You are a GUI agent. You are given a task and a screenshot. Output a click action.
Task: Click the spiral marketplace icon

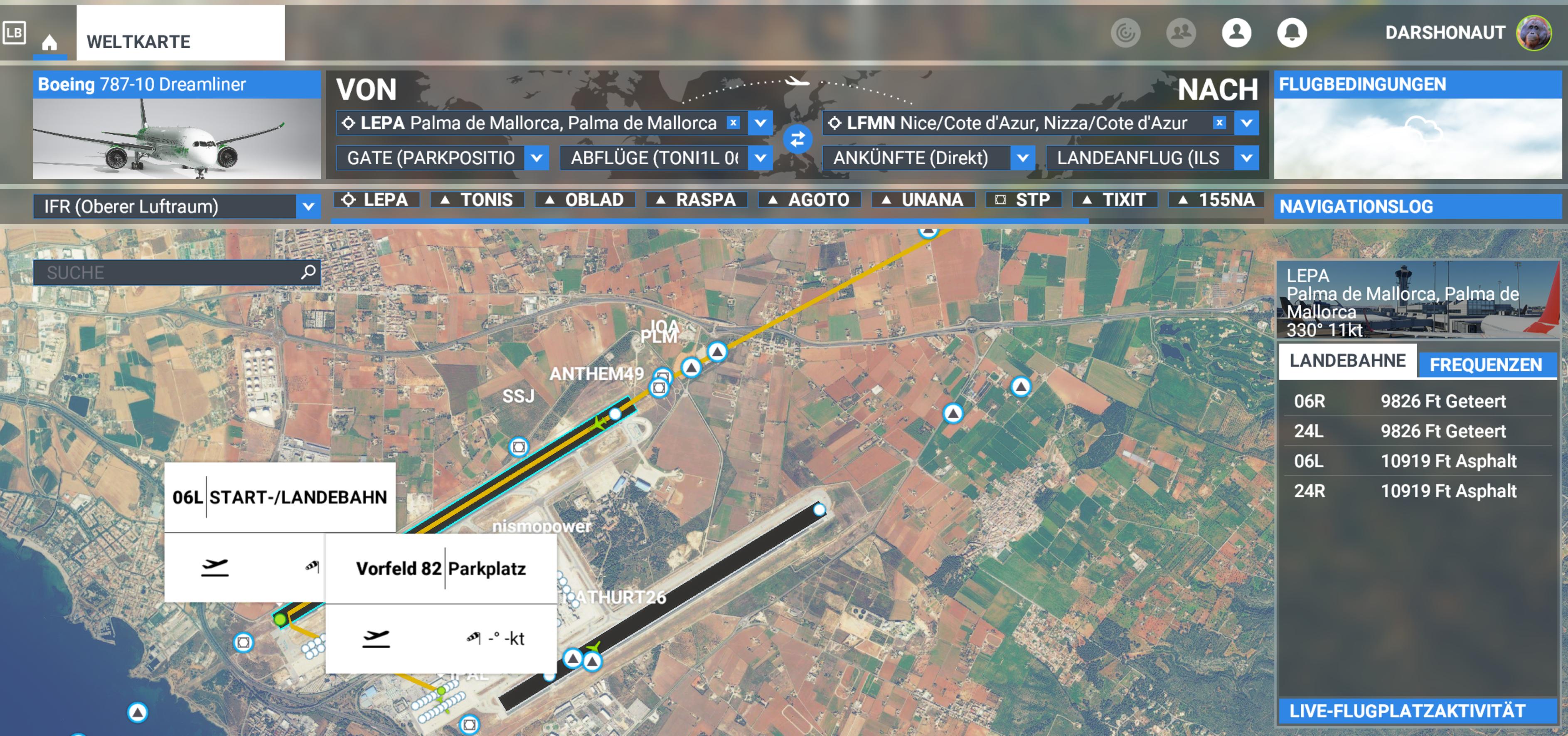[x=1125, y=32]
